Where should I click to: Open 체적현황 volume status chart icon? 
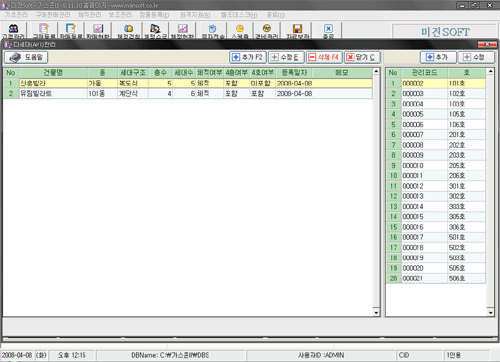[182, 31]
